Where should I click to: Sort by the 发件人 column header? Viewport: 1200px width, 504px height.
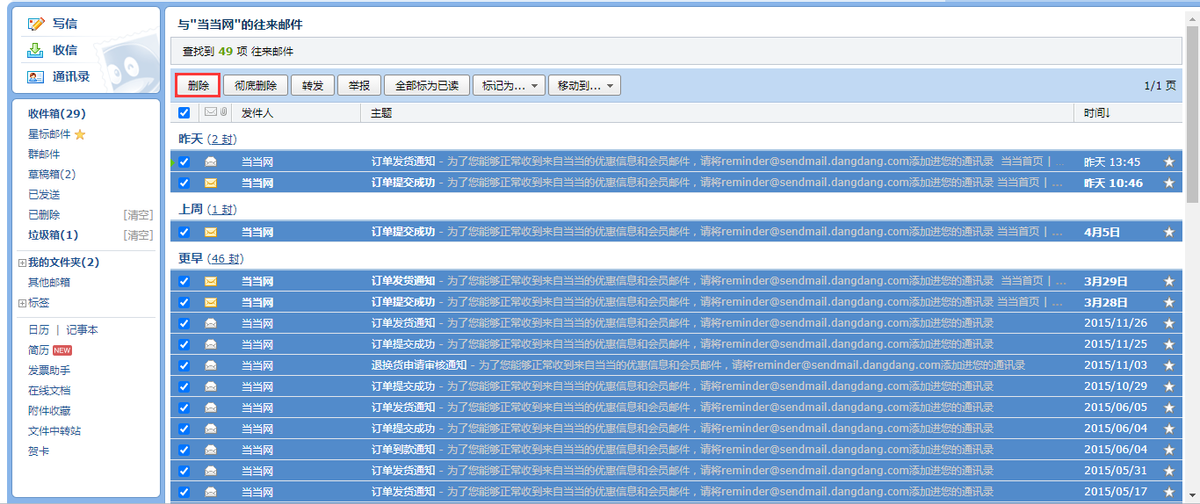pyautogui.click(x=257, y=113)
